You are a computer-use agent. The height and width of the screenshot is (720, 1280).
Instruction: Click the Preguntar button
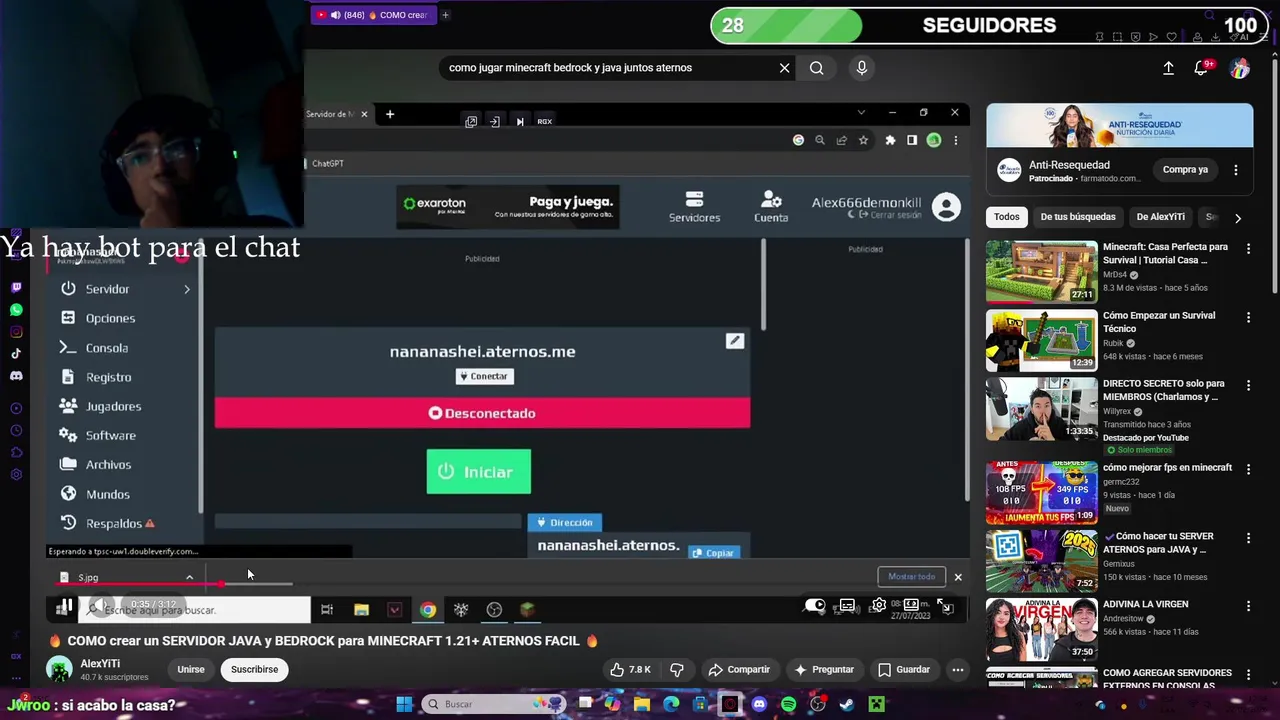(x=823, y=670)
